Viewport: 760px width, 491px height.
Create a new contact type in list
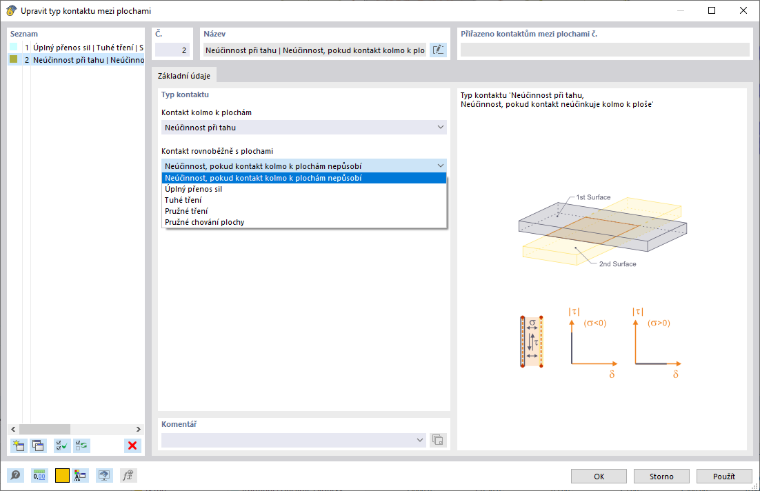click(18, 445)
